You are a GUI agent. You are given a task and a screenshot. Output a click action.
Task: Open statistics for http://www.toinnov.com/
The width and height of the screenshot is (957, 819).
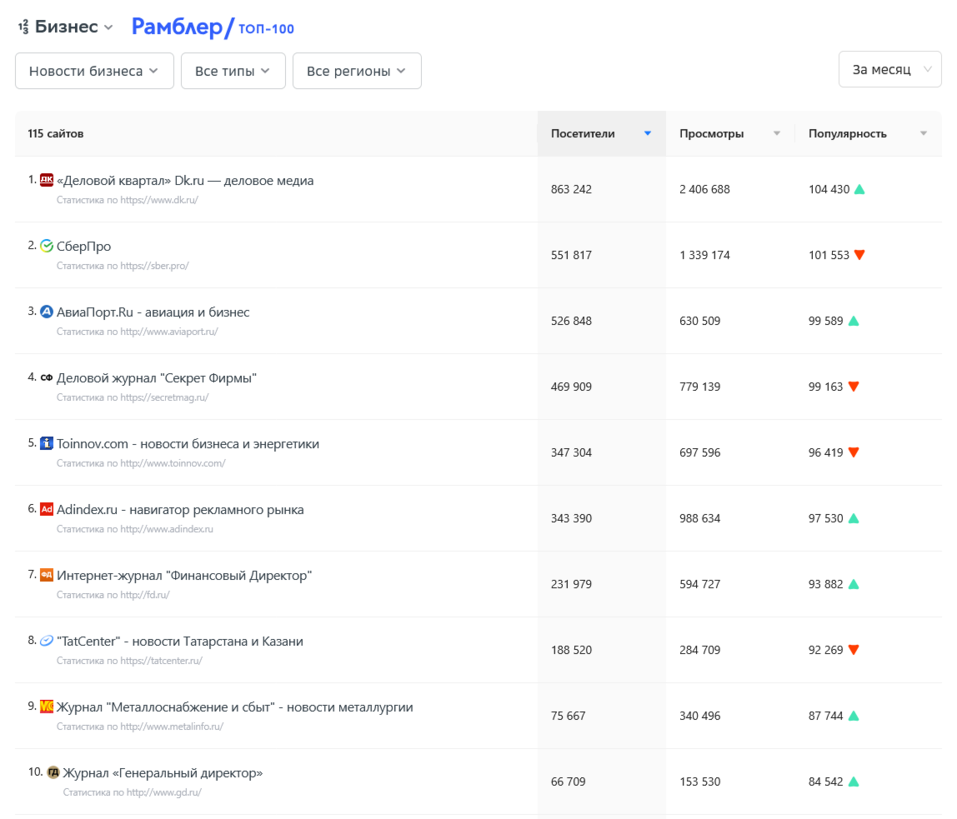(141, 464)
